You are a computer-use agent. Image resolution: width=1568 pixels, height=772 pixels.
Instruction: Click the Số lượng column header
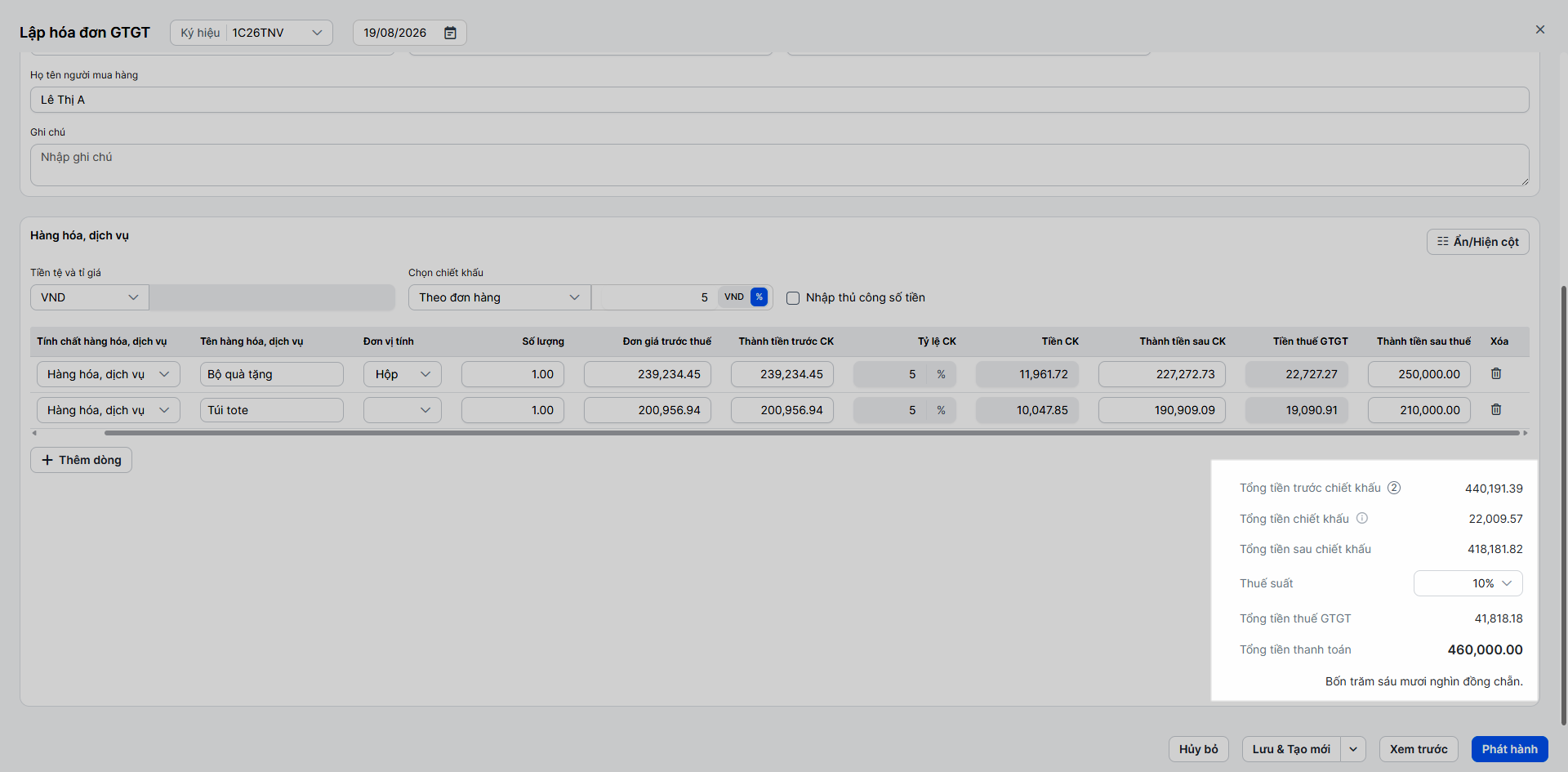pyautogui.click(x=543, y=341)
